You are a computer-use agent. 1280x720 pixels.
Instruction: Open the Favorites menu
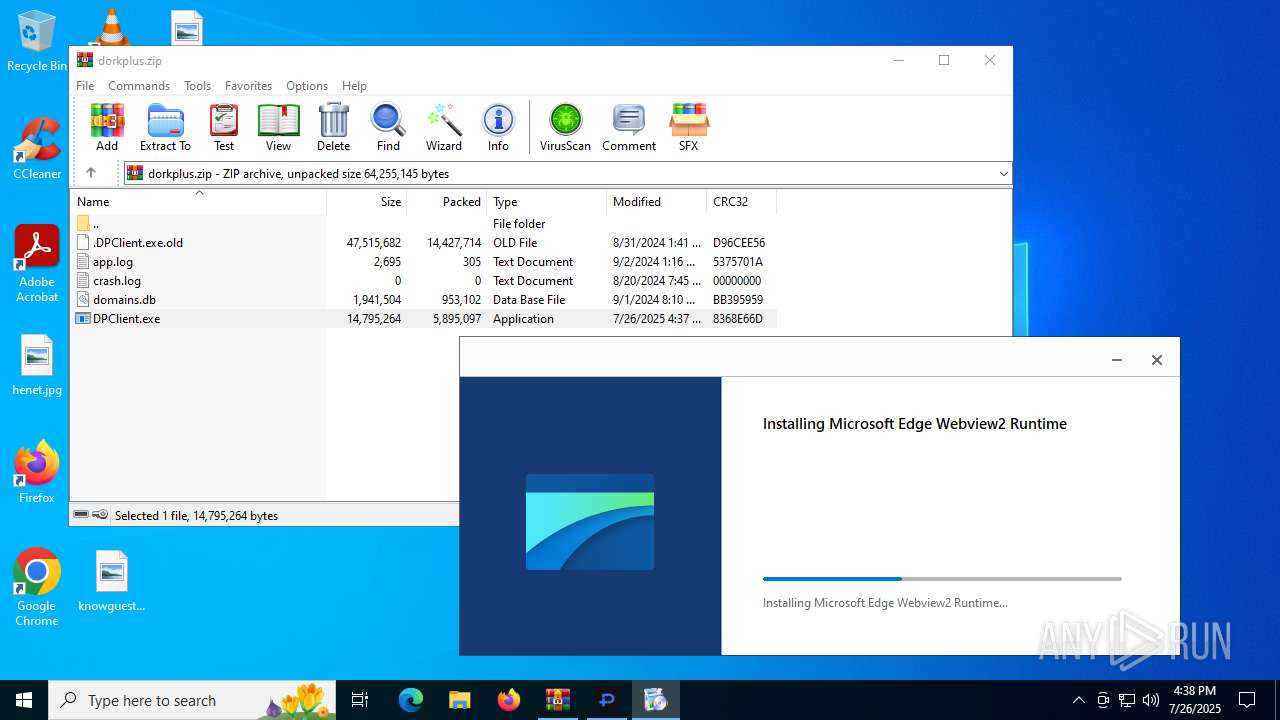[x=248, y=86]
